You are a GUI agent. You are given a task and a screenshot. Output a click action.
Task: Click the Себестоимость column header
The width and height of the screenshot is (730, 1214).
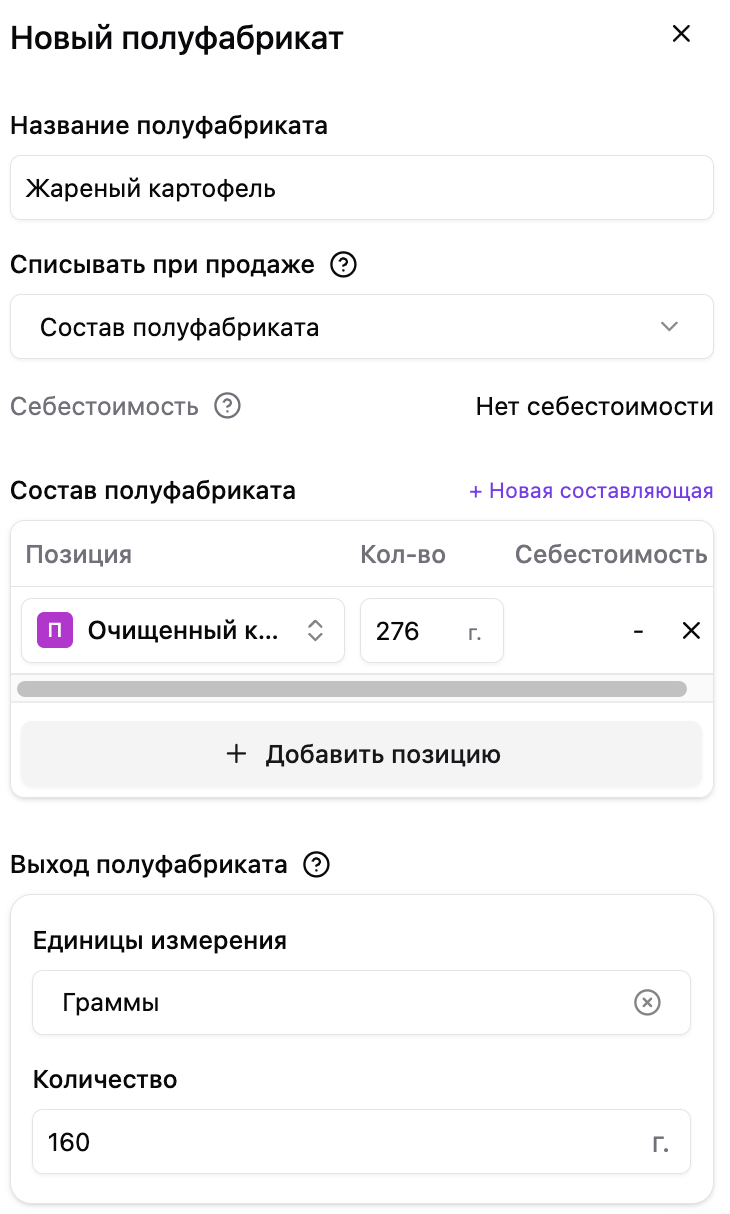click(x=611, y=554)
